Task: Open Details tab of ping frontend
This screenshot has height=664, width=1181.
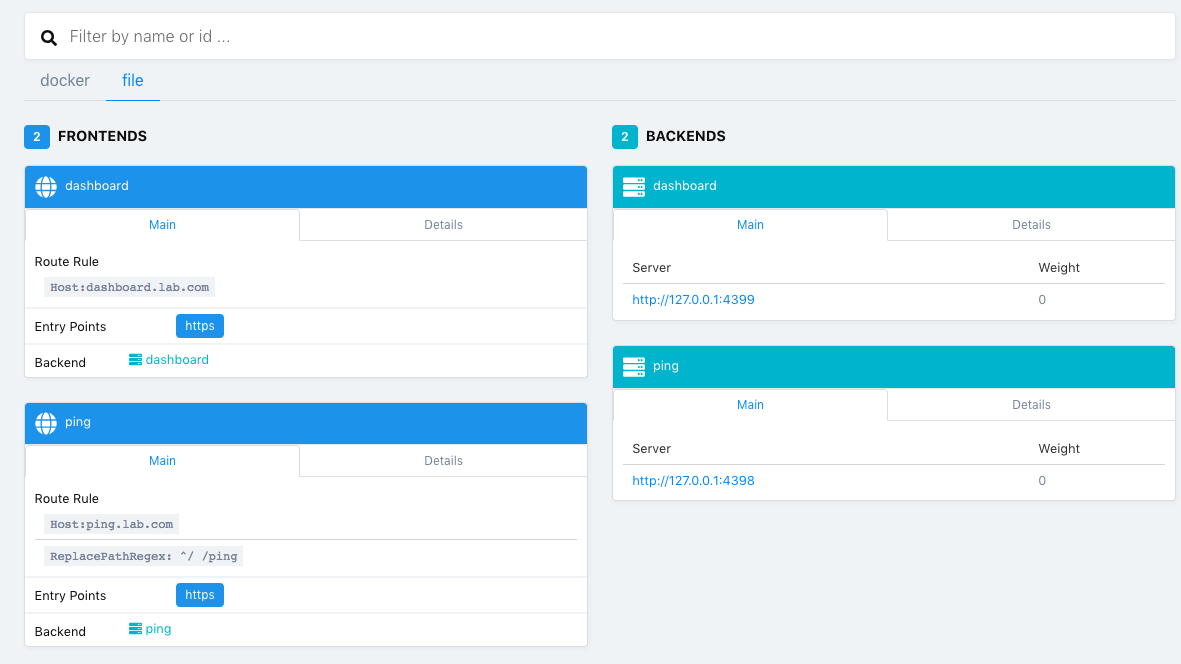Action: point(443,461)
